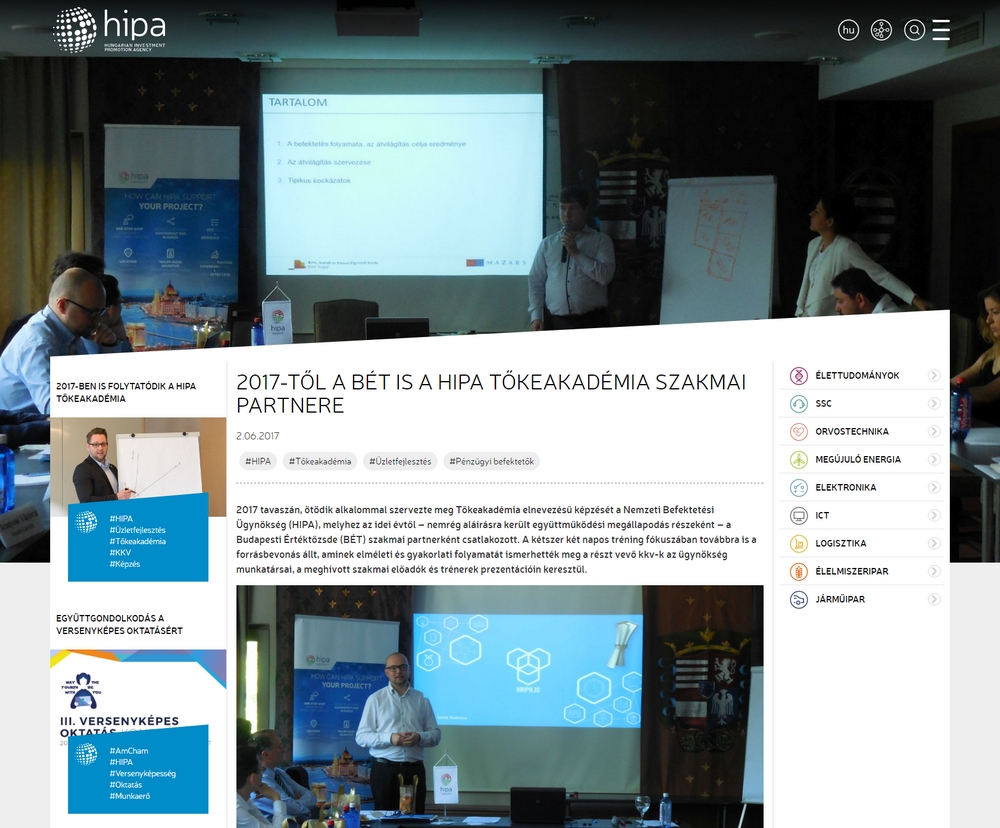Viewport: 1000px width, 828px height.
Task: Open the ICT sector page
Action: coord(822,515)
